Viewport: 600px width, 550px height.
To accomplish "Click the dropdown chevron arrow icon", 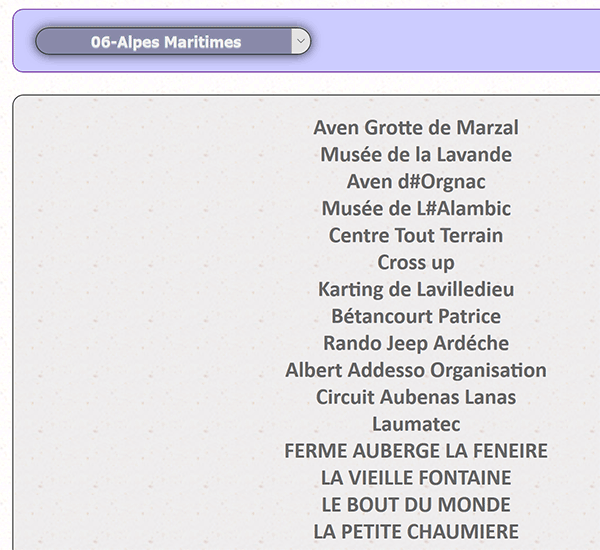I will tap(301, 41).
